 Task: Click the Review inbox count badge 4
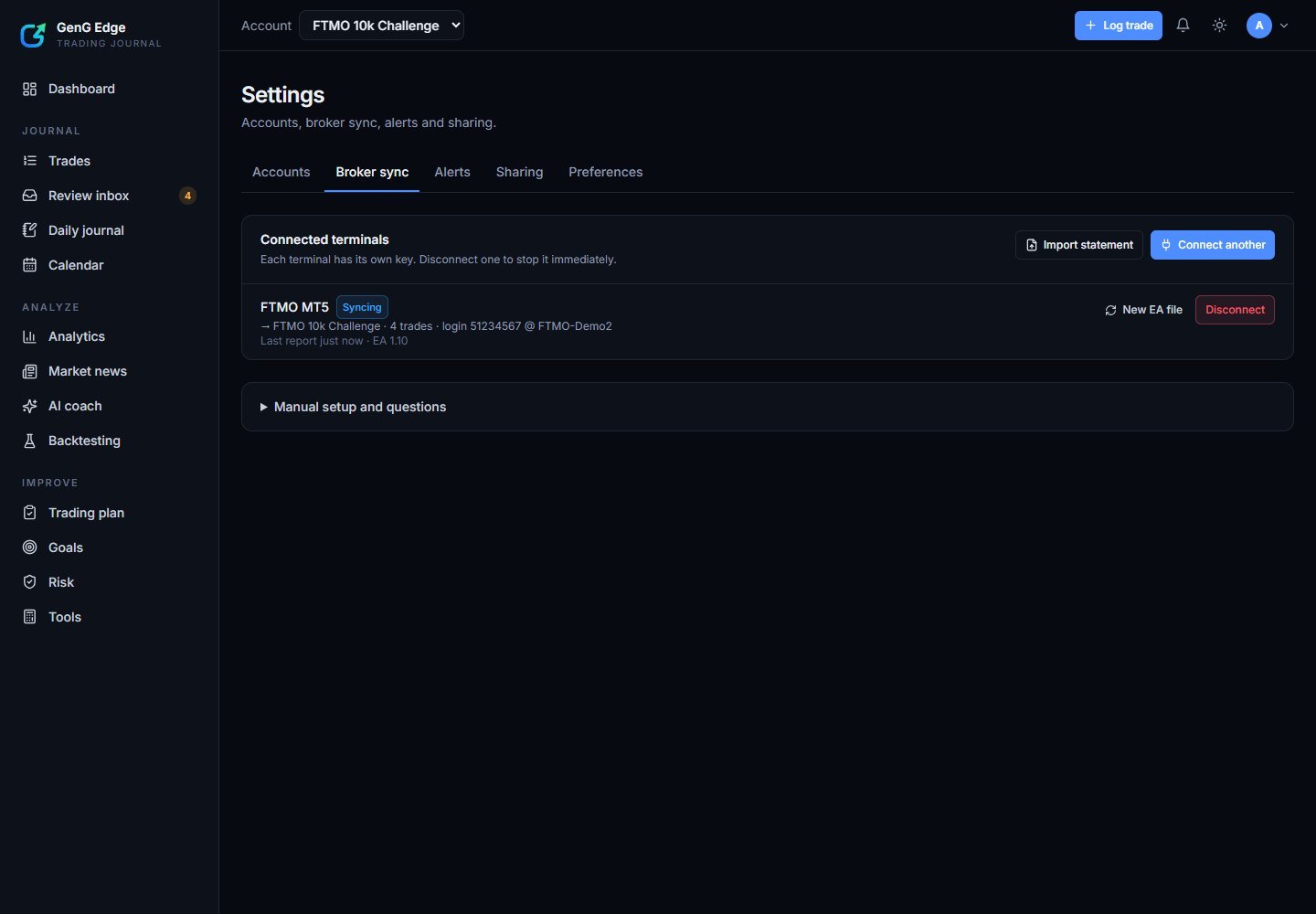pyautogui.click(x=187, y=196)
